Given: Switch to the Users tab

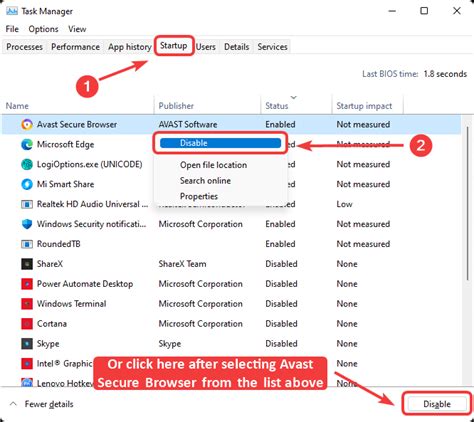Looking at the screenshot, I should coord(205,47).
